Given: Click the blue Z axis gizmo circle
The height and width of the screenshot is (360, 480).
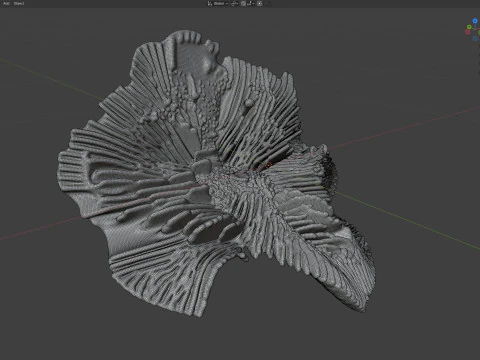Looking at the screenshot, I should tap(475, 21).
